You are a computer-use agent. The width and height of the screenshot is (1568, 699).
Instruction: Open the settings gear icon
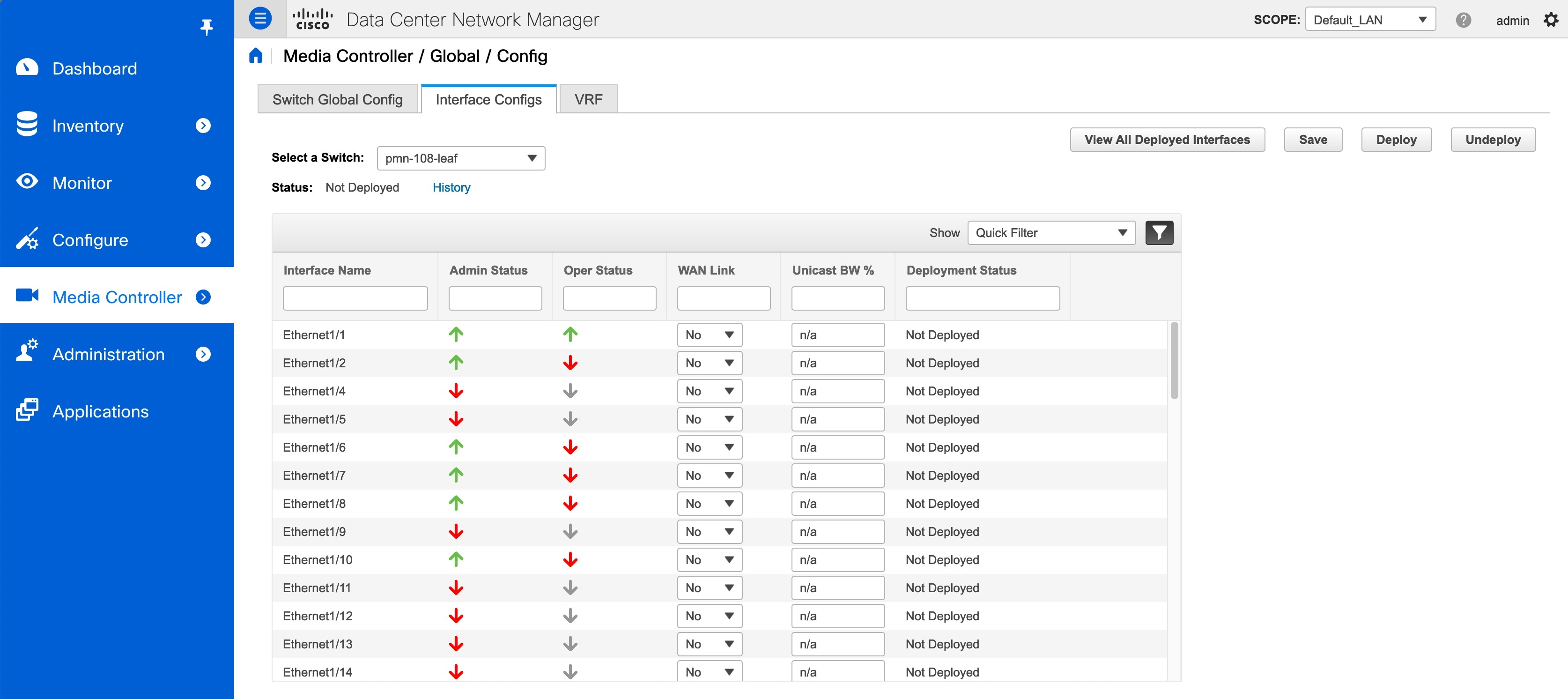[x=1551, y=20]
